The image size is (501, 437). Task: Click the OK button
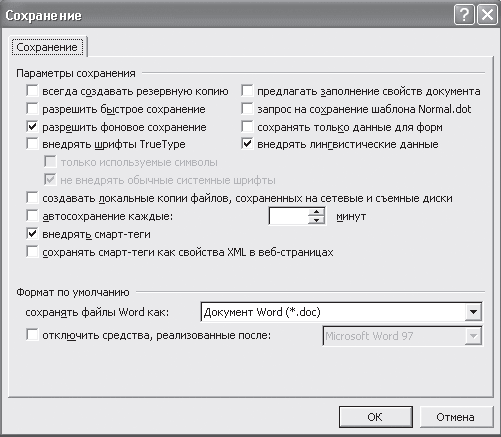click(x=375, y=417)
